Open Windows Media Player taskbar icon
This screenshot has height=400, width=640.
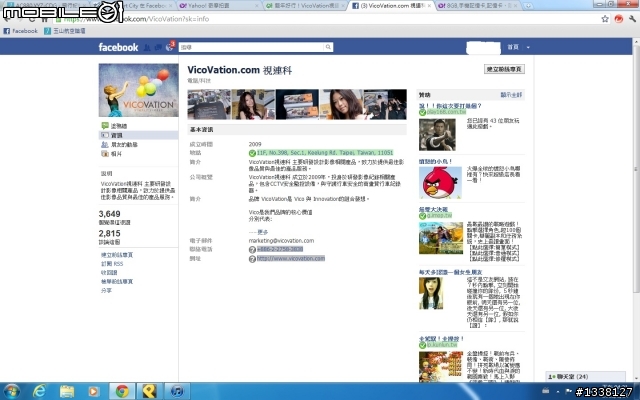[93, 391]
